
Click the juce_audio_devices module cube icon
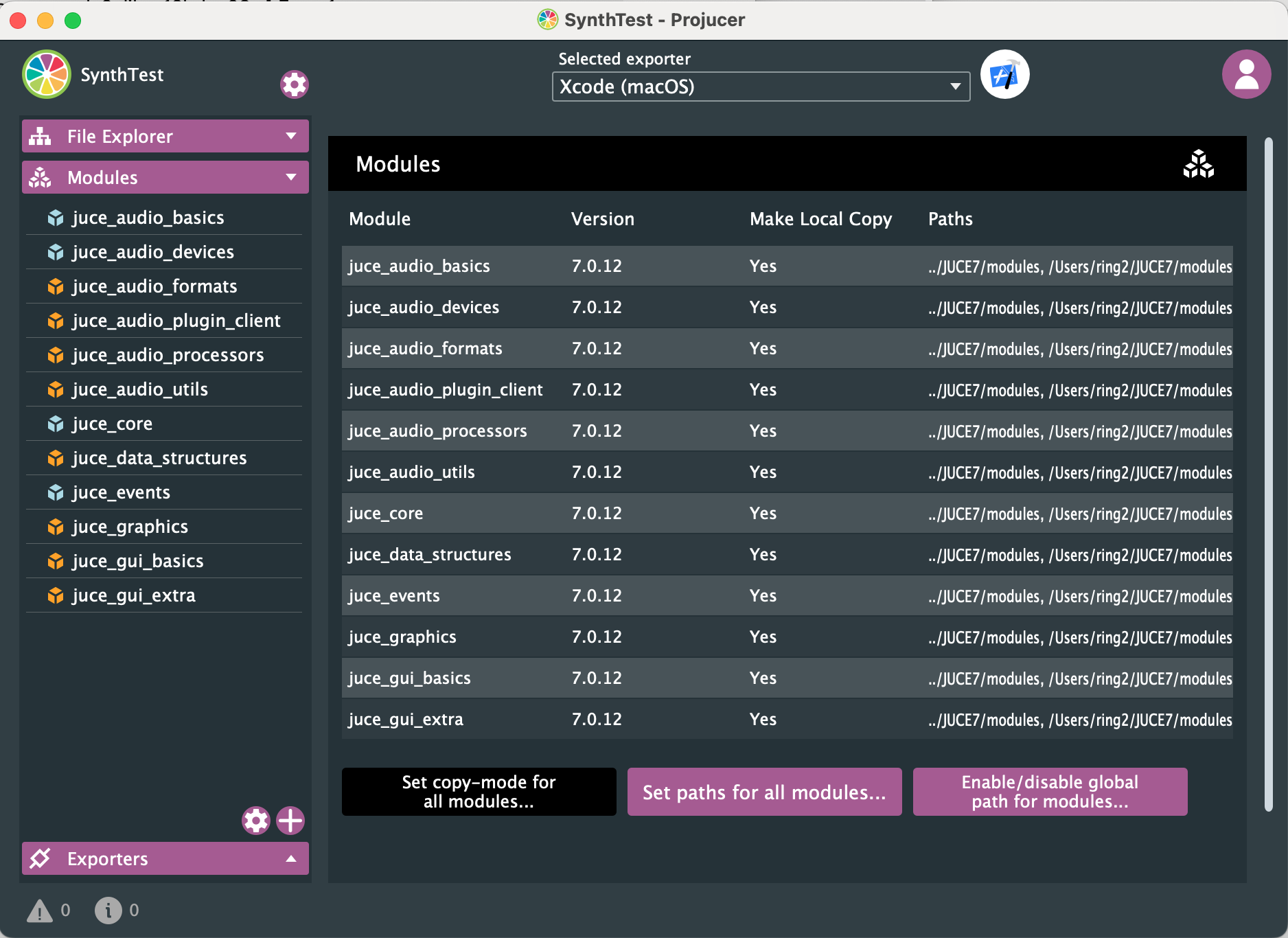[x=56, y=252]
